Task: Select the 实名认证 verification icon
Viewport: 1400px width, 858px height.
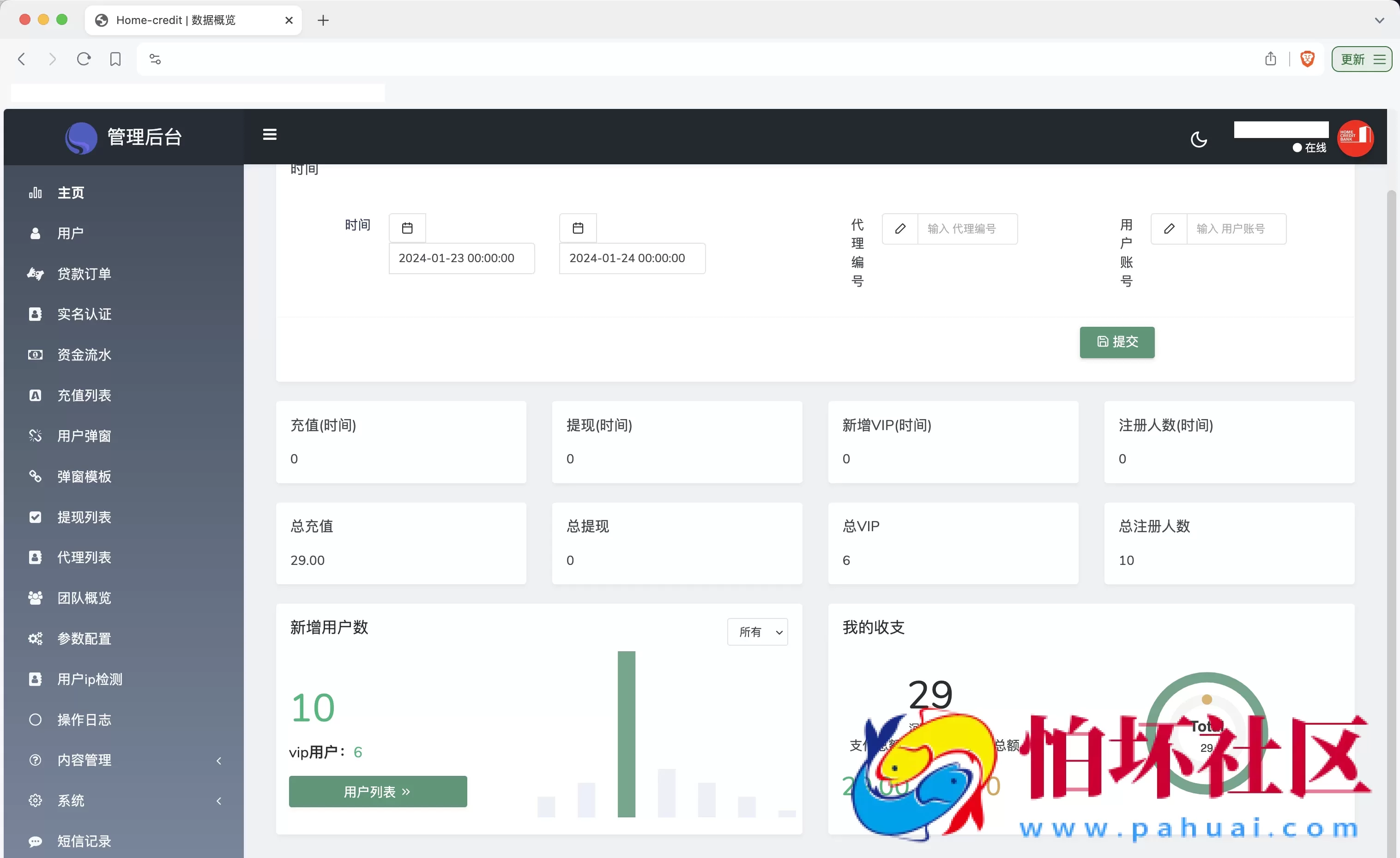Action: pos(35,314)
